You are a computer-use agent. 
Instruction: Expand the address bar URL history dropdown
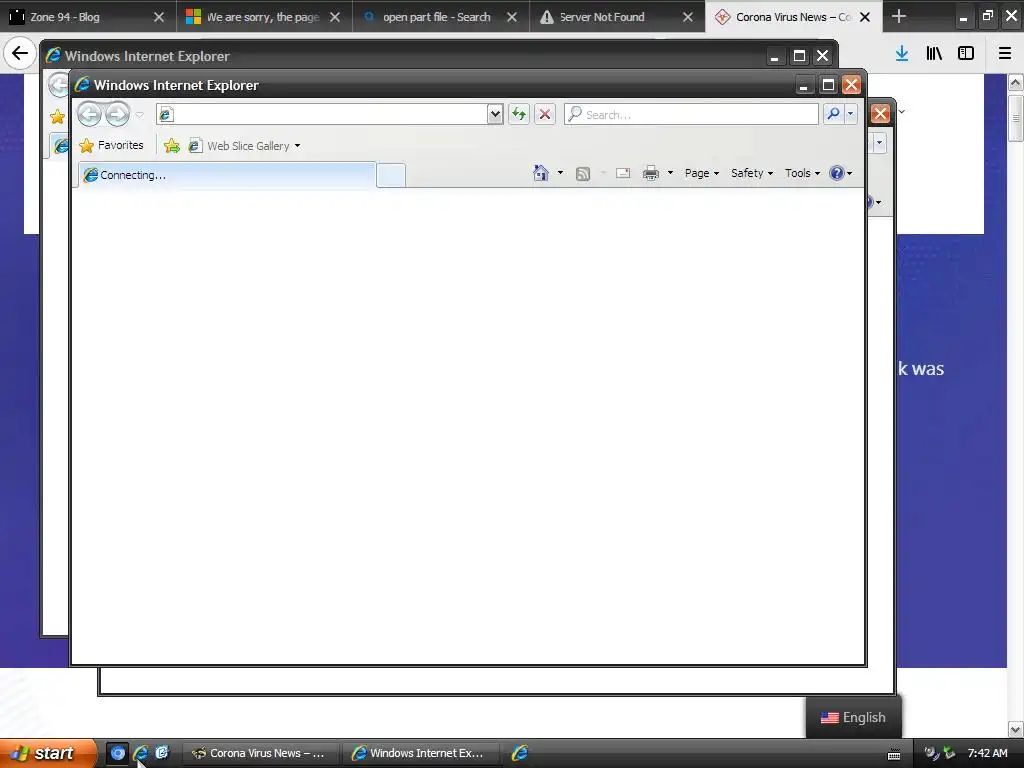[x=495, y=114]
